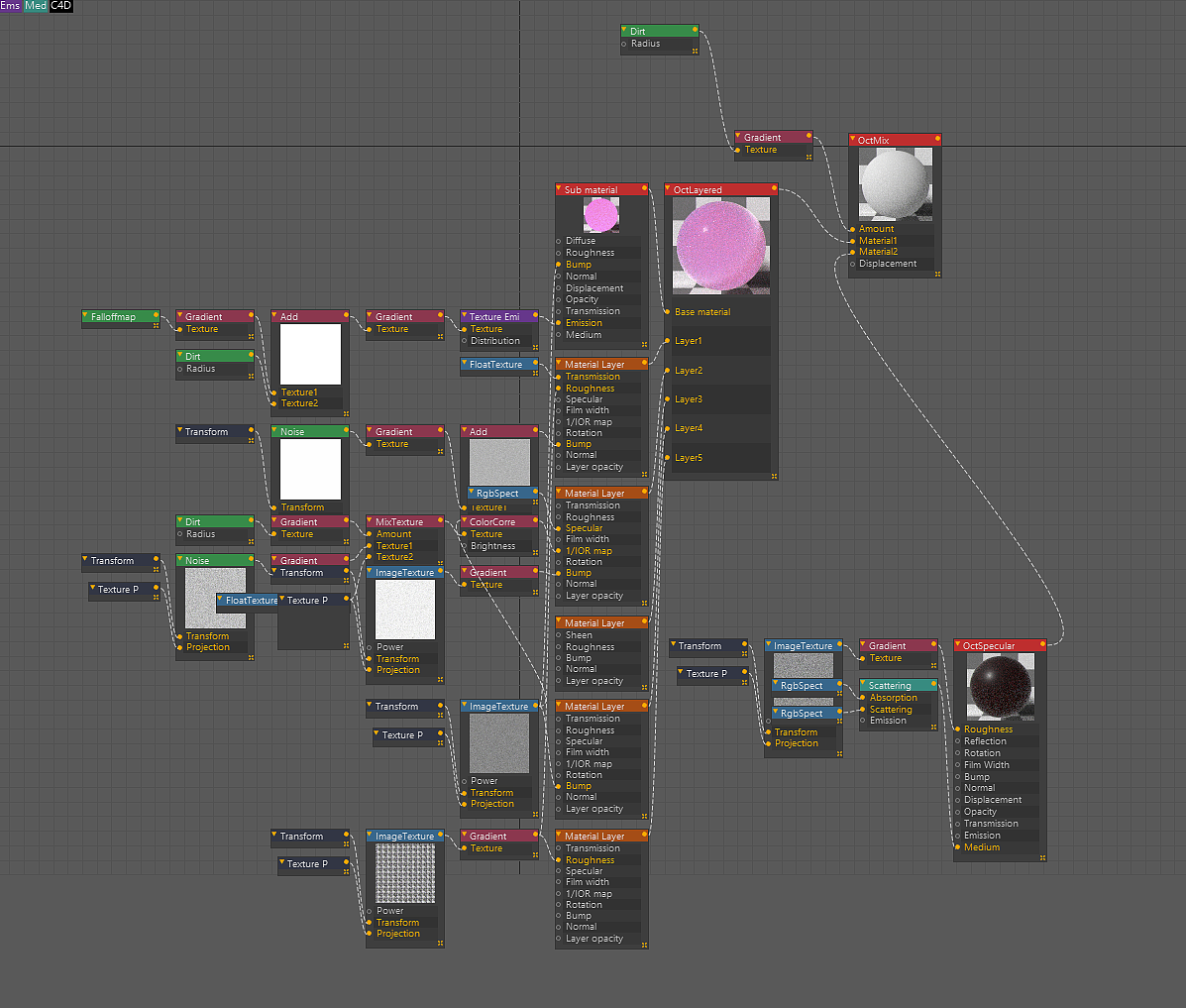Click the Base material port on OctLayered
The image size is (1186, 1008).
click(x=667, y=312)
